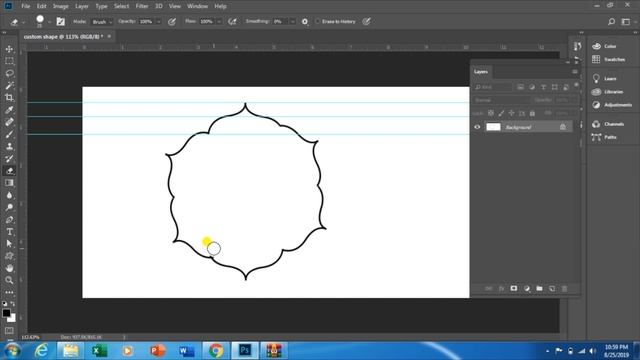Select the Eraser tool in toolbox
This screenshot has width=640, height=360.
pyautogui.click(x=9, y=171)
